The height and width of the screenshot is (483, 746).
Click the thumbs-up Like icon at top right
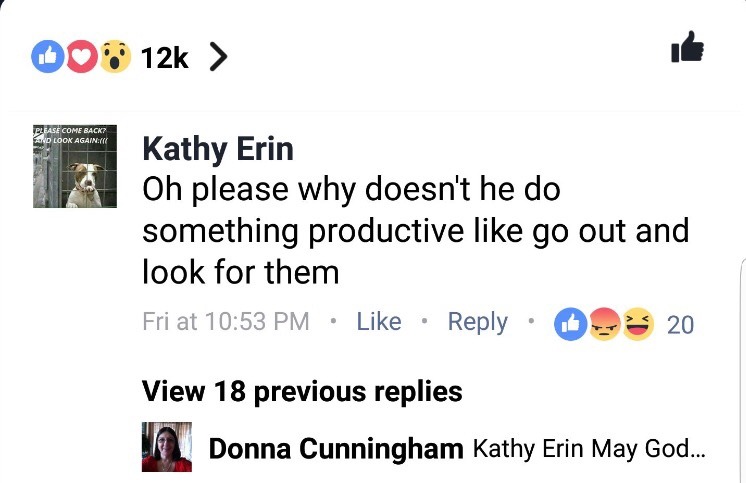tap(688, 47)
